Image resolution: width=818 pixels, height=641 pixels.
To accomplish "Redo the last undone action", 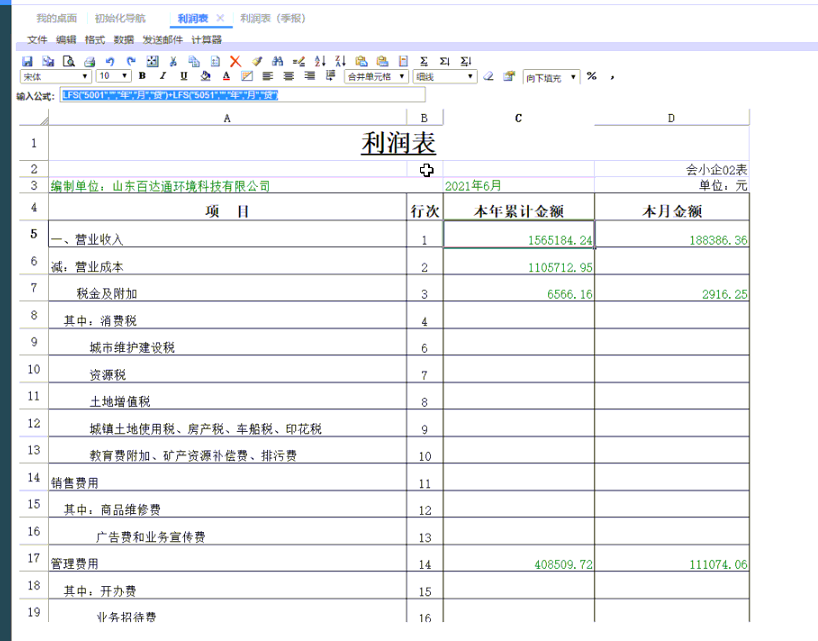I will tap(131, 62).
